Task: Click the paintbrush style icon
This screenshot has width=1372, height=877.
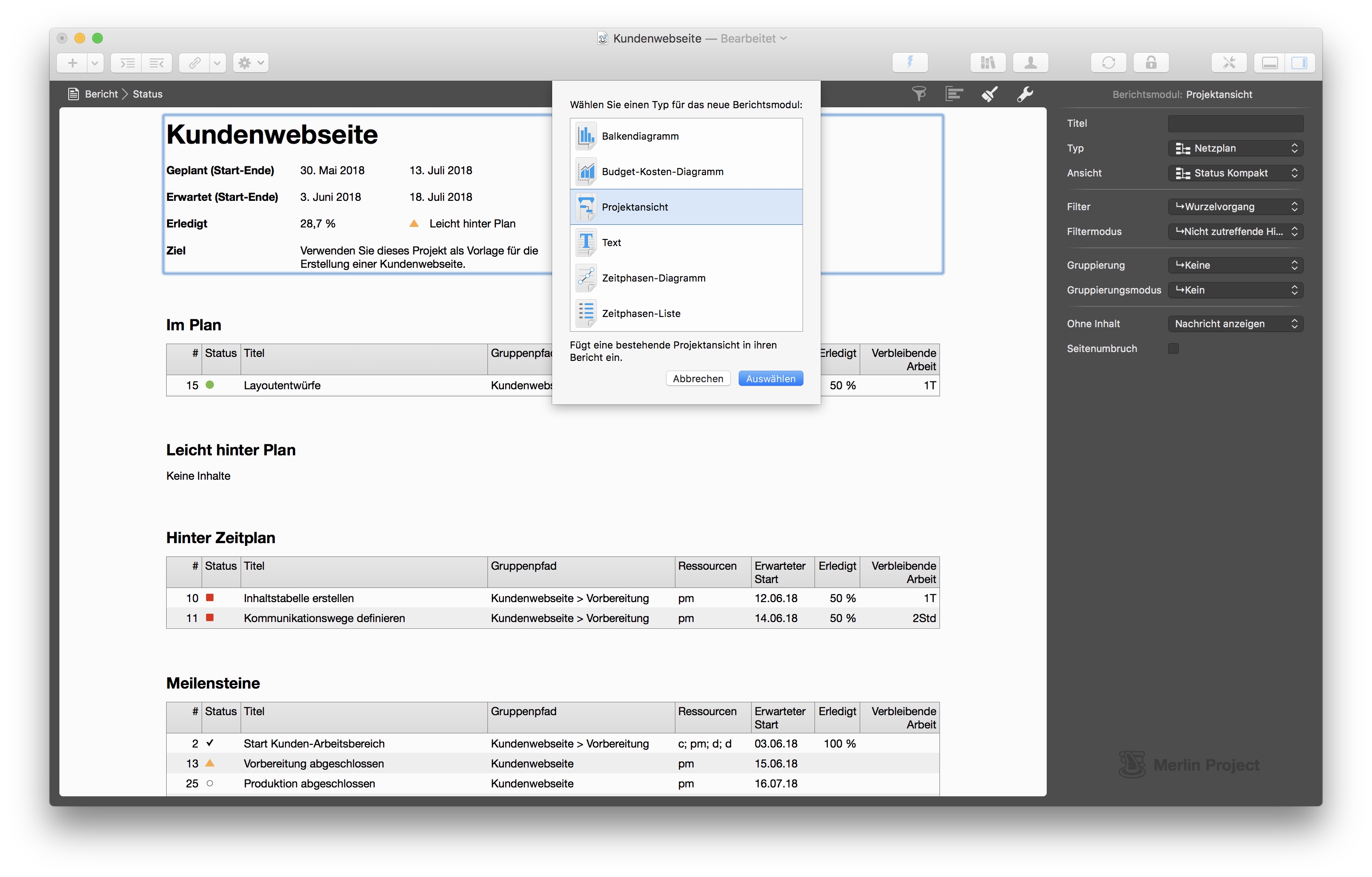Action: [x=990, y=94]
